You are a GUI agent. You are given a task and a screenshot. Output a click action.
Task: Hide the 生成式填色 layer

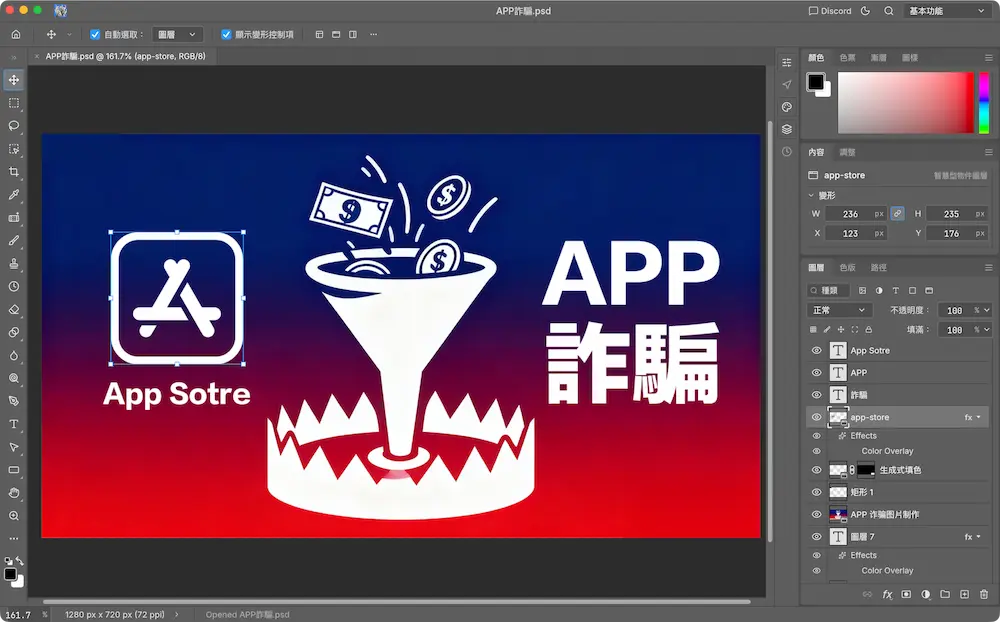(816, 470)
